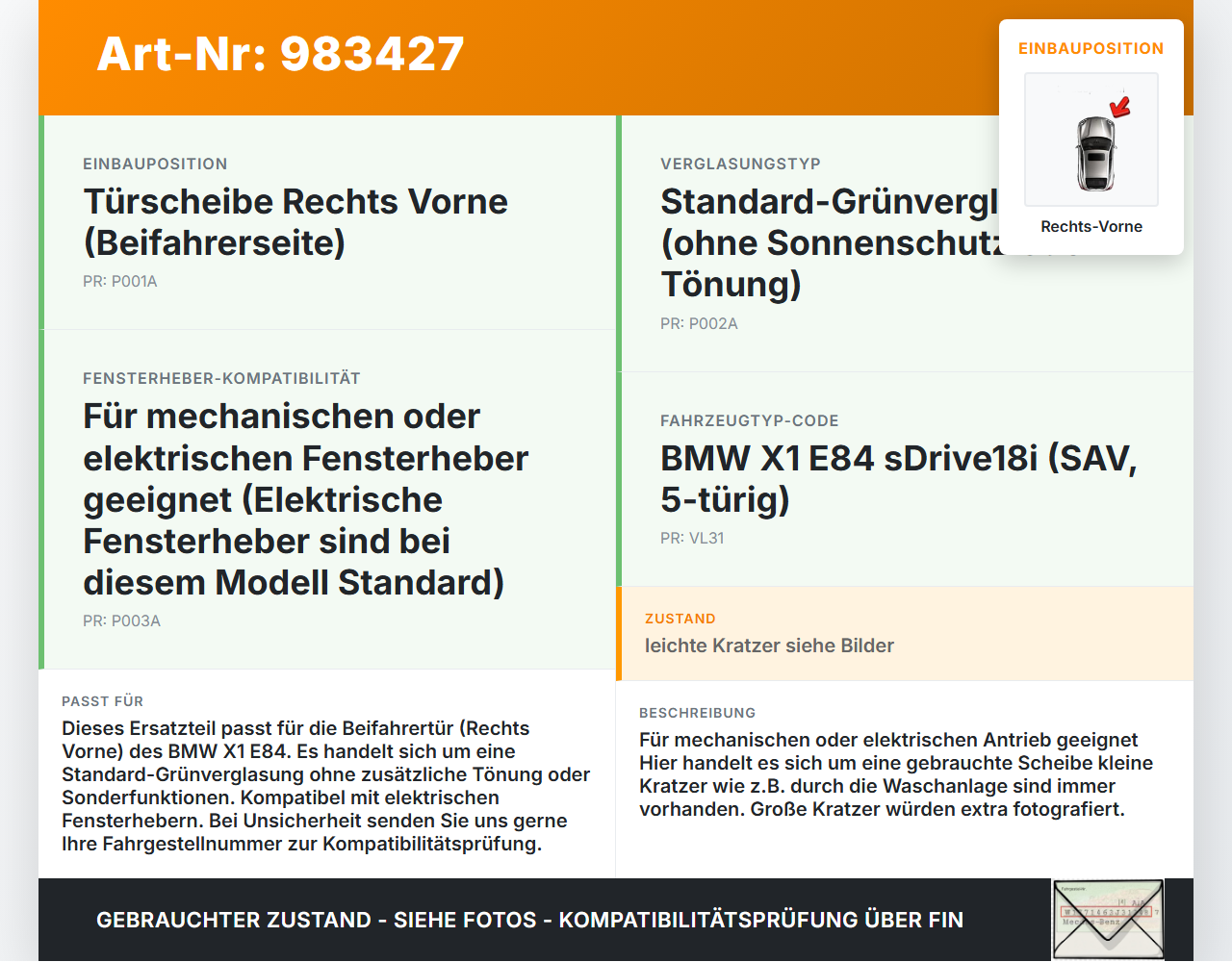Click the Mercedes-Benz text on the registration document
The width and height of the screenshot is (1232, 962).
tap(1091, 922)
